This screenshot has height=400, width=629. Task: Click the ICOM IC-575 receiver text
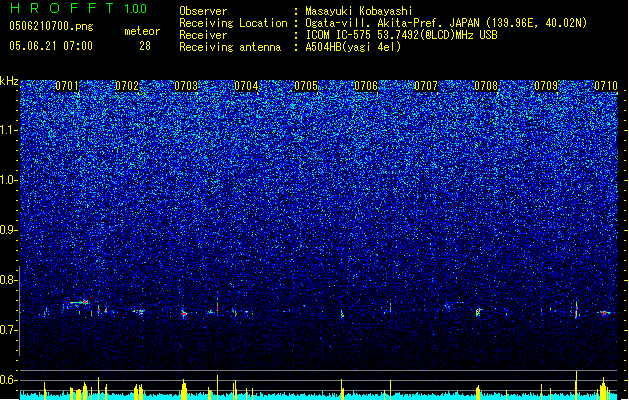tap(401, 35)
